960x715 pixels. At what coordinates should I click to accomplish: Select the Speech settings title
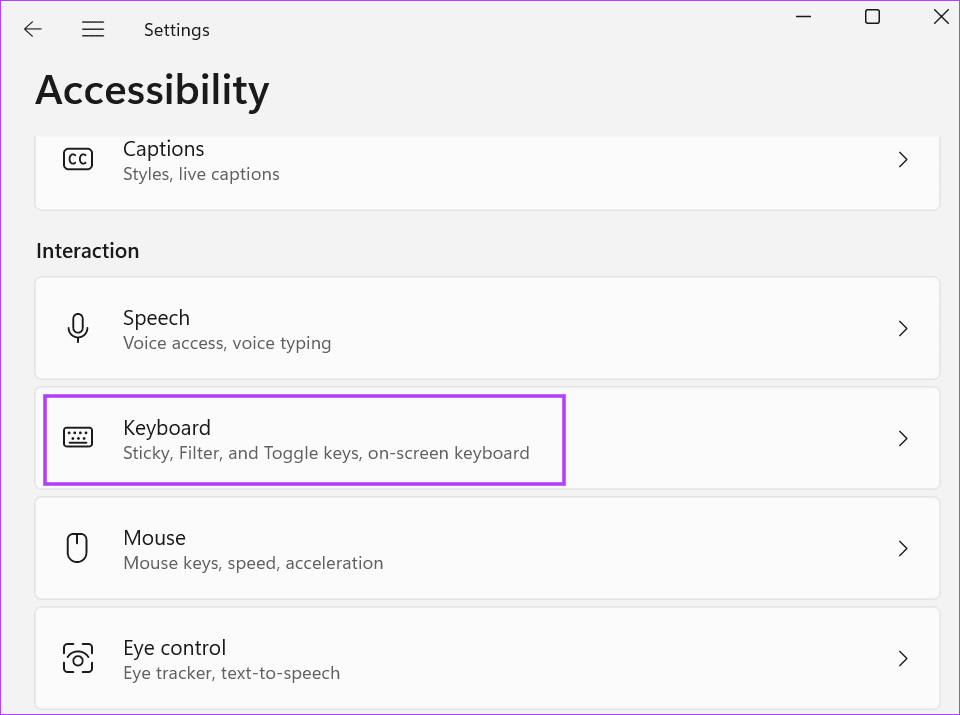pos(156,318)
